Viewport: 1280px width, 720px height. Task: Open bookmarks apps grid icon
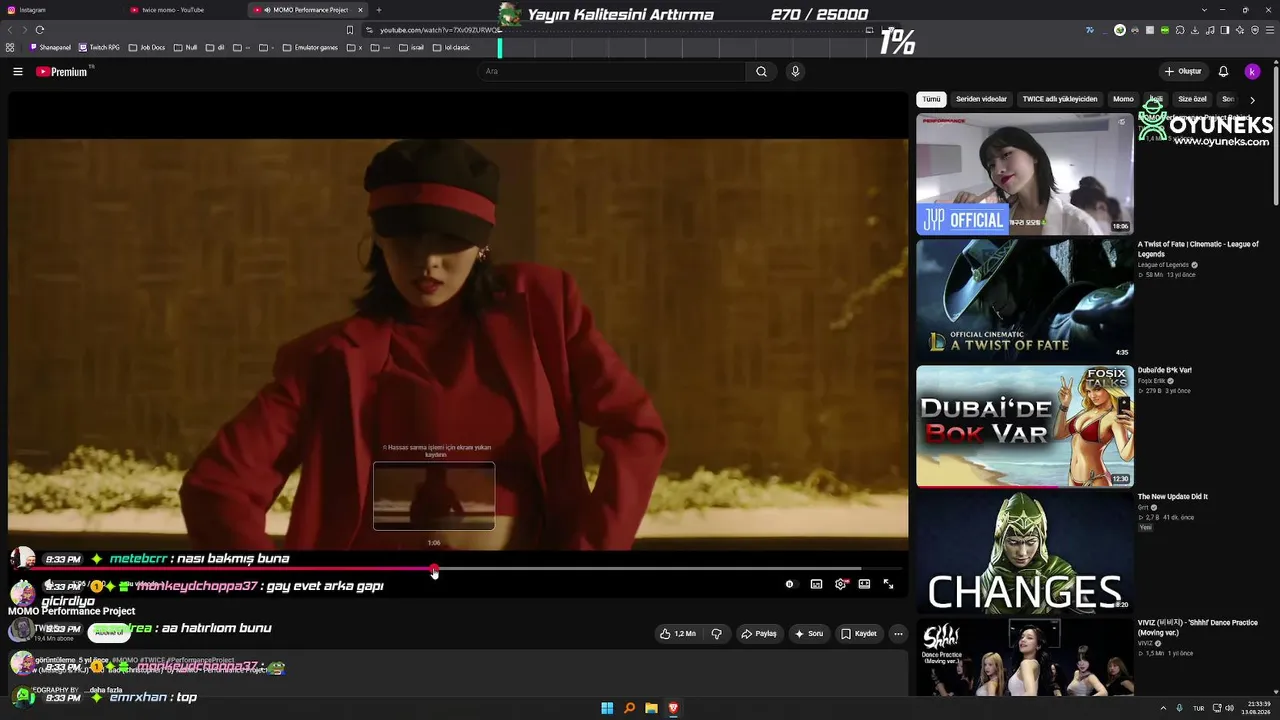click(x=10, y=47)
